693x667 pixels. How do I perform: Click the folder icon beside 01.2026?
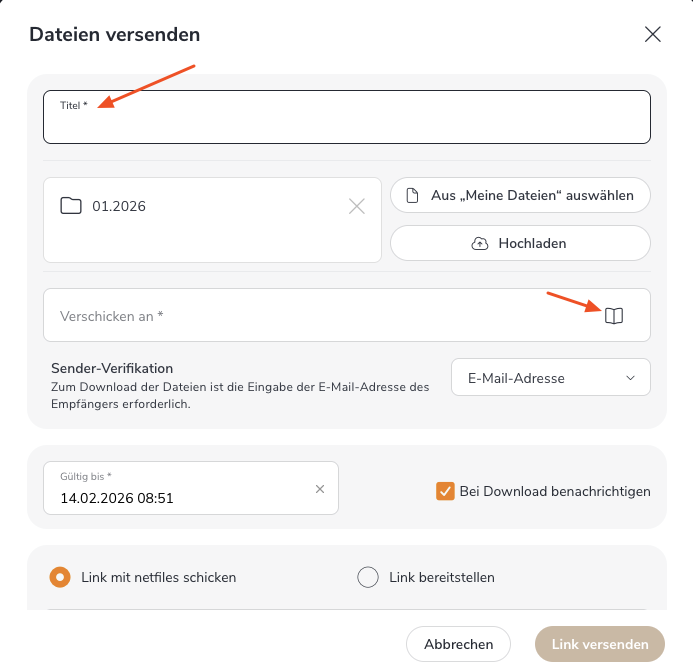70,206
